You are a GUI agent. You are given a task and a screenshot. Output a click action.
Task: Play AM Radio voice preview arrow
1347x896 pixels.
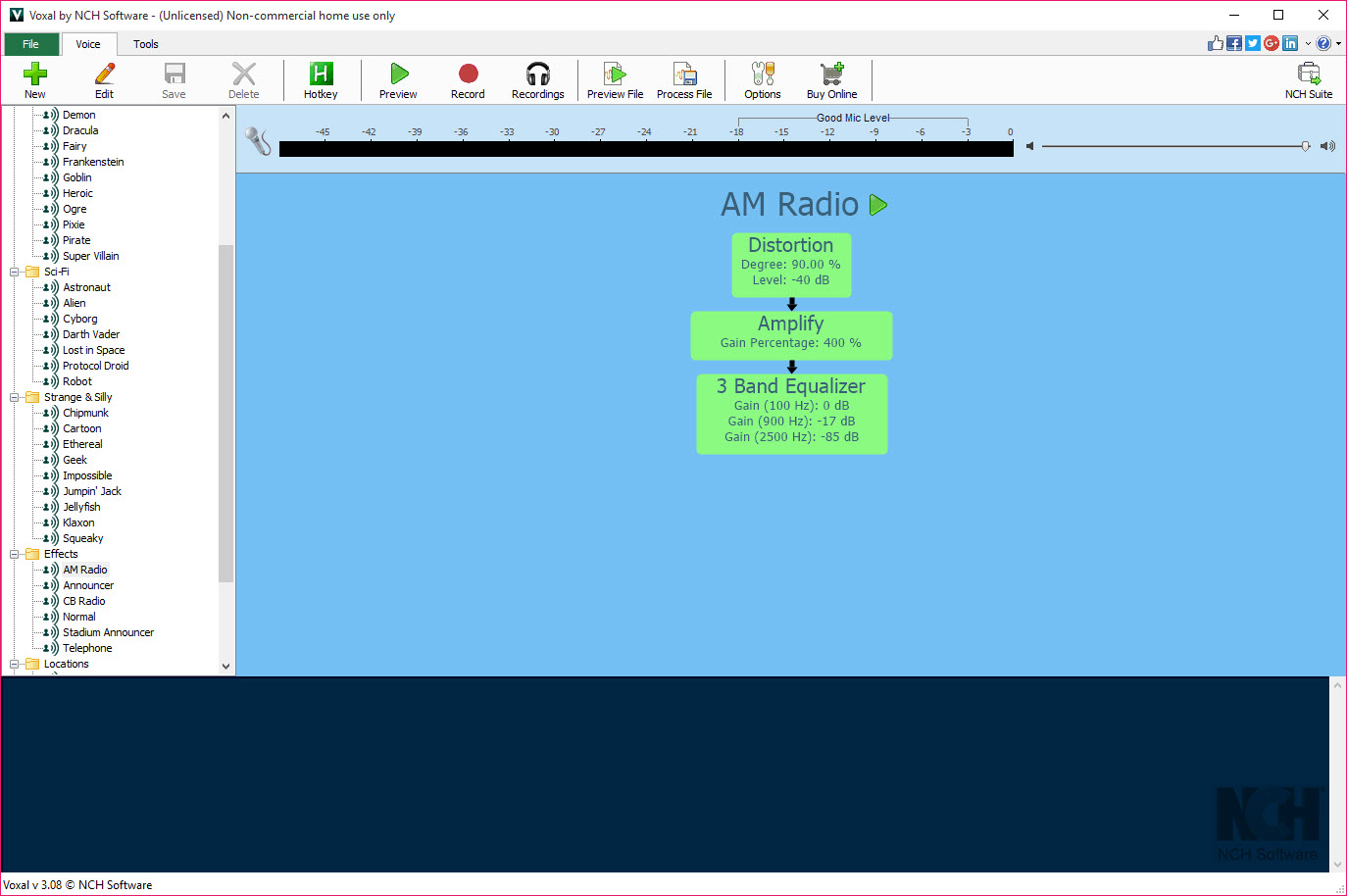(878, 205)
